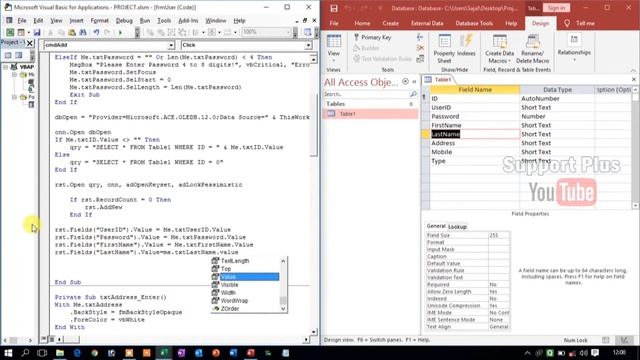Collapse VBAProject tree node
The height and width of the screenshot is (360, 640).
[x=6, y=67]
